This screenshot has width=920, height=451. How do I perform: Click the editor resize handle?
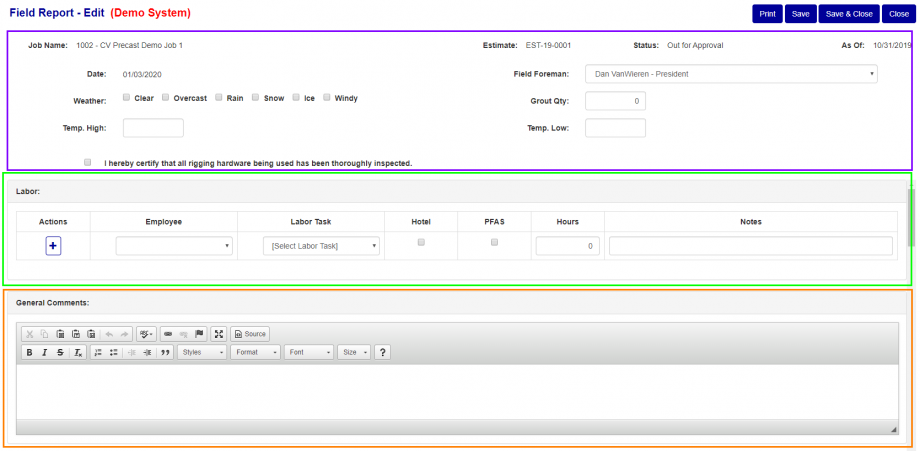894,430
